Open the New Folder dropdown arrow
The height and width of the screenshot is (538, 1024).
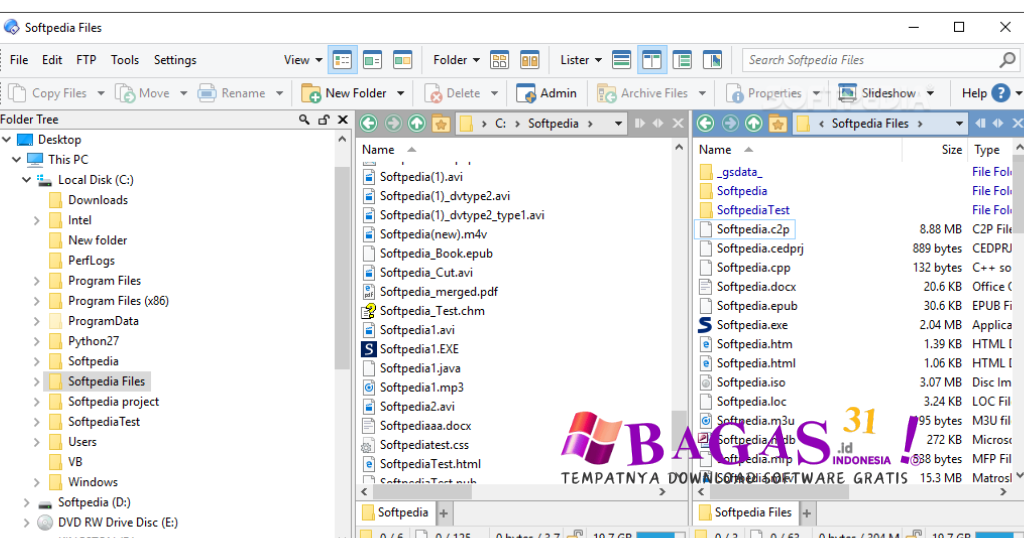click(400, 93)
